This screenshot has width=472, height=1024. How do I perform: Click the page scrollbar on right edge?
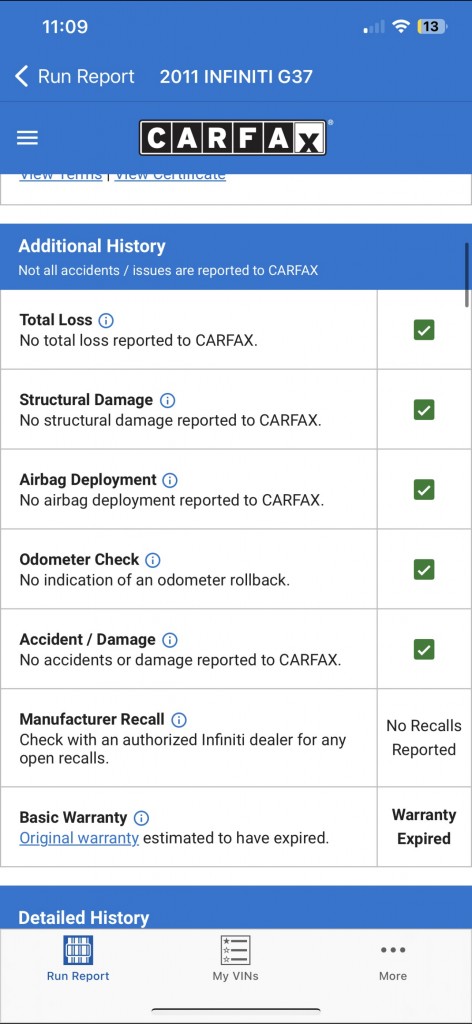pos(467,274)
